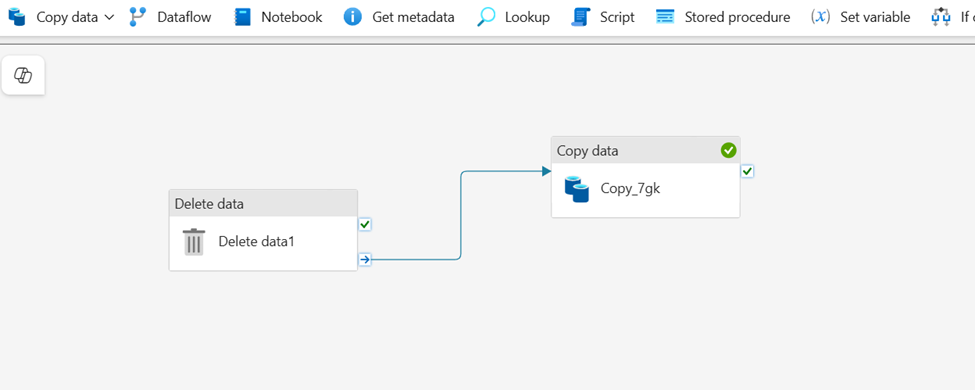Select the Lookup magnifier icon

[486, 17]
